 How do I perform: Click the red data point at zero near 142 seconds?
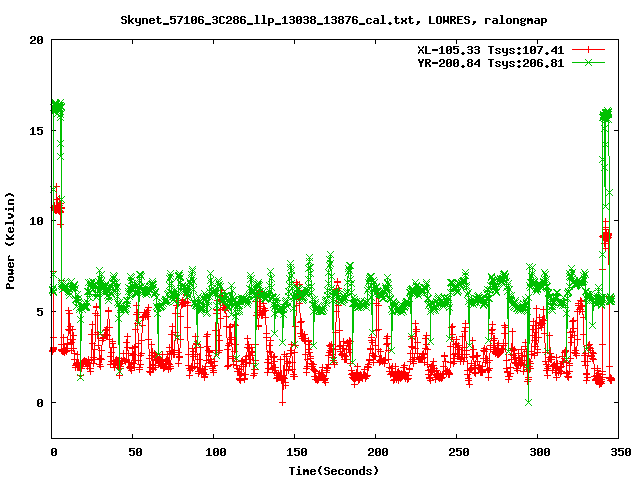click(x=282, y=403)
